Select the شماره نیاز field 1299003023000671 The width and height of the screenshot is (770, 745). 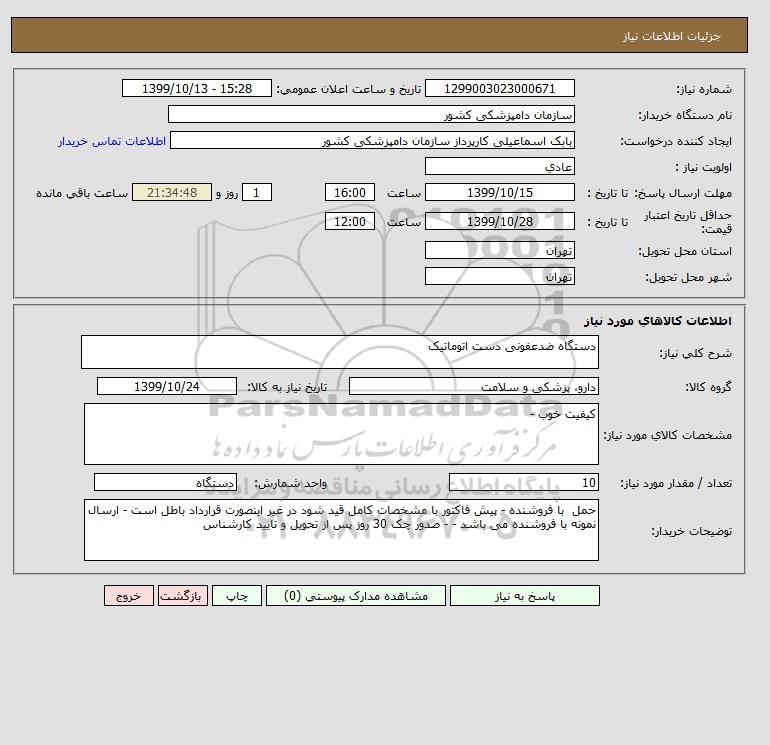(x=499, y=88)
